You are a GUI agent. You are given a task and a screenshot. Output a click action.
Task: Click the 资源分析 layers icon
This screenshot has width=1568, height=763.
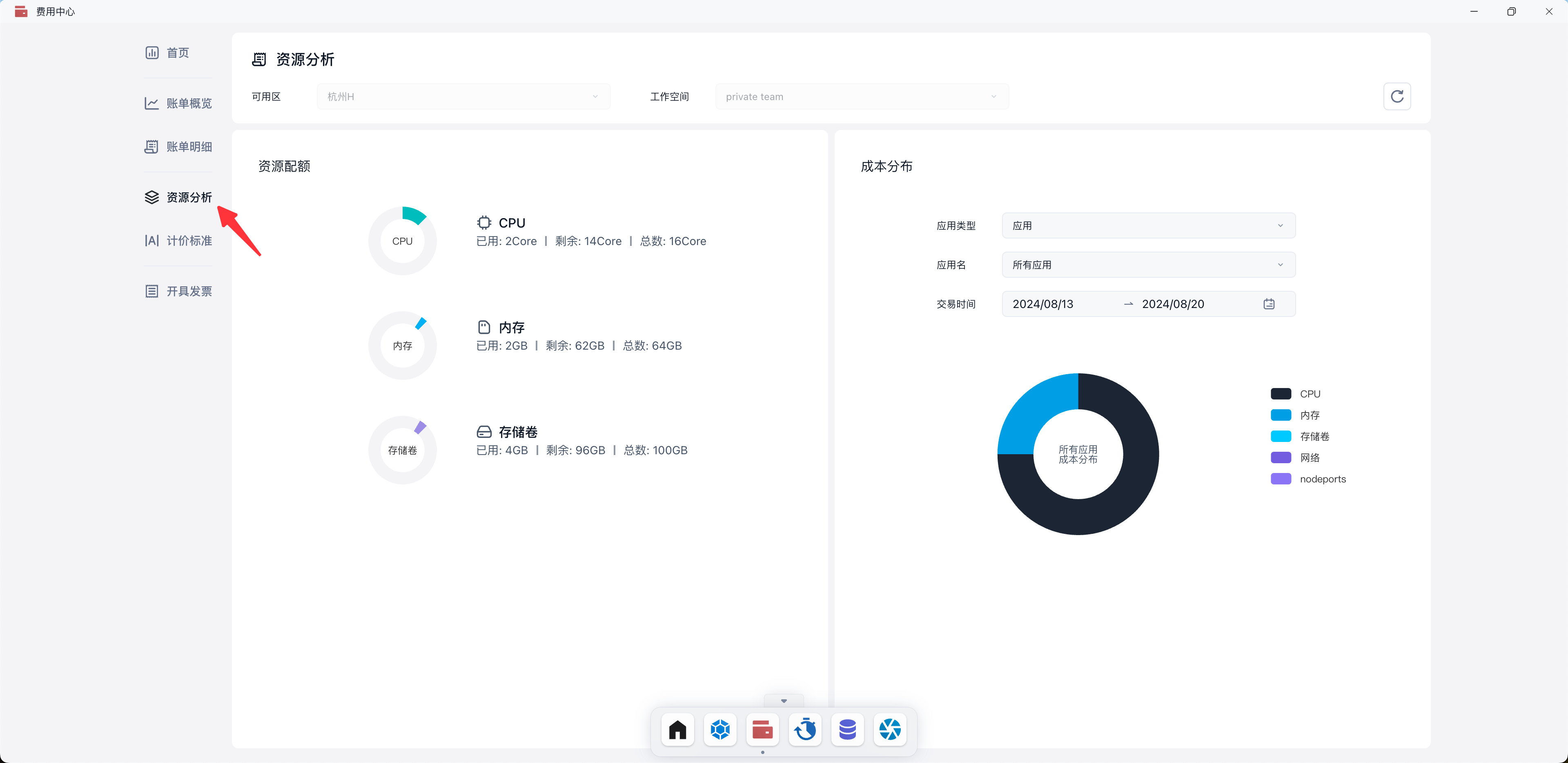[151, 197]
